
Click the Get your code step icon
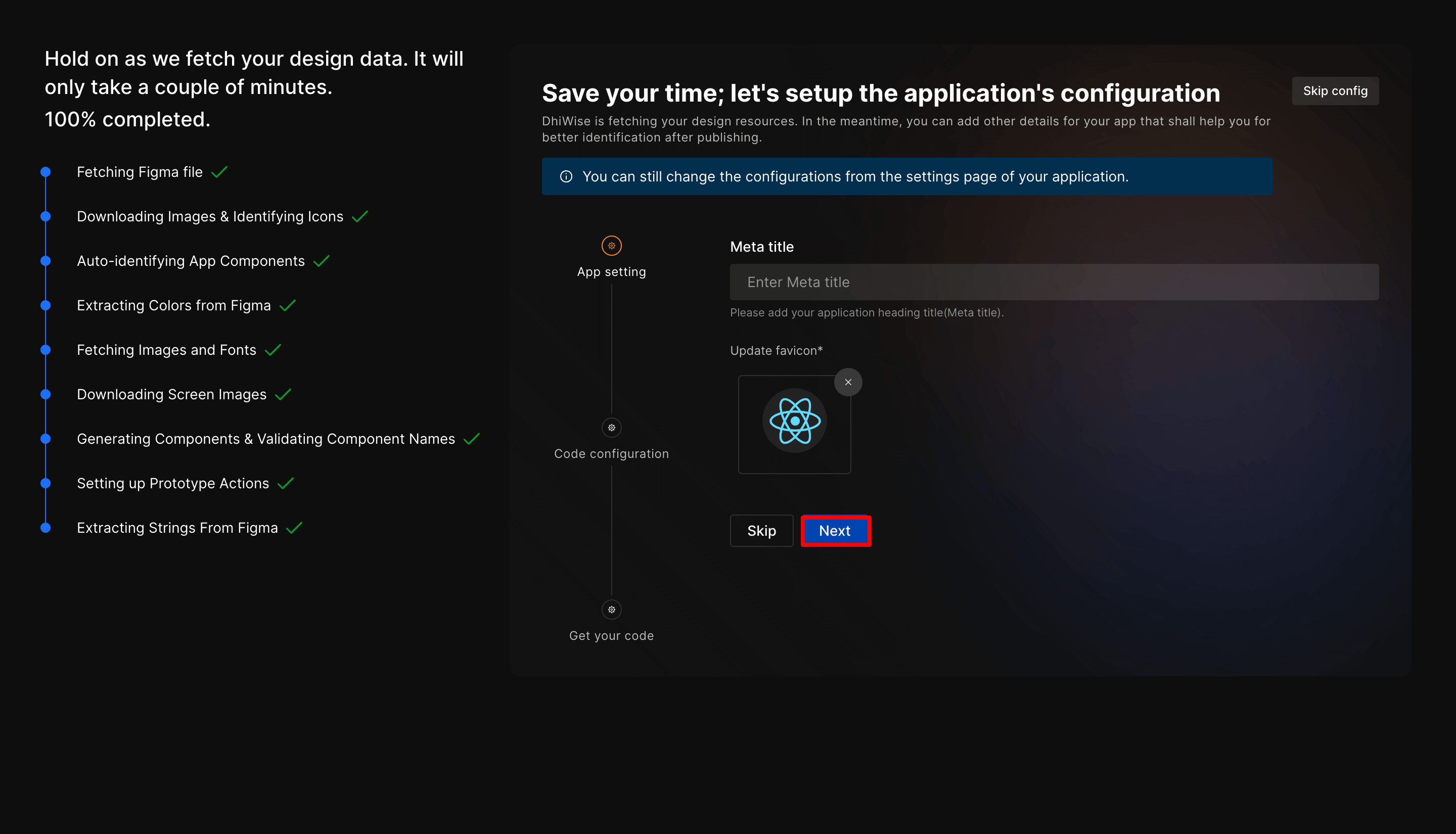pos(611,610)
